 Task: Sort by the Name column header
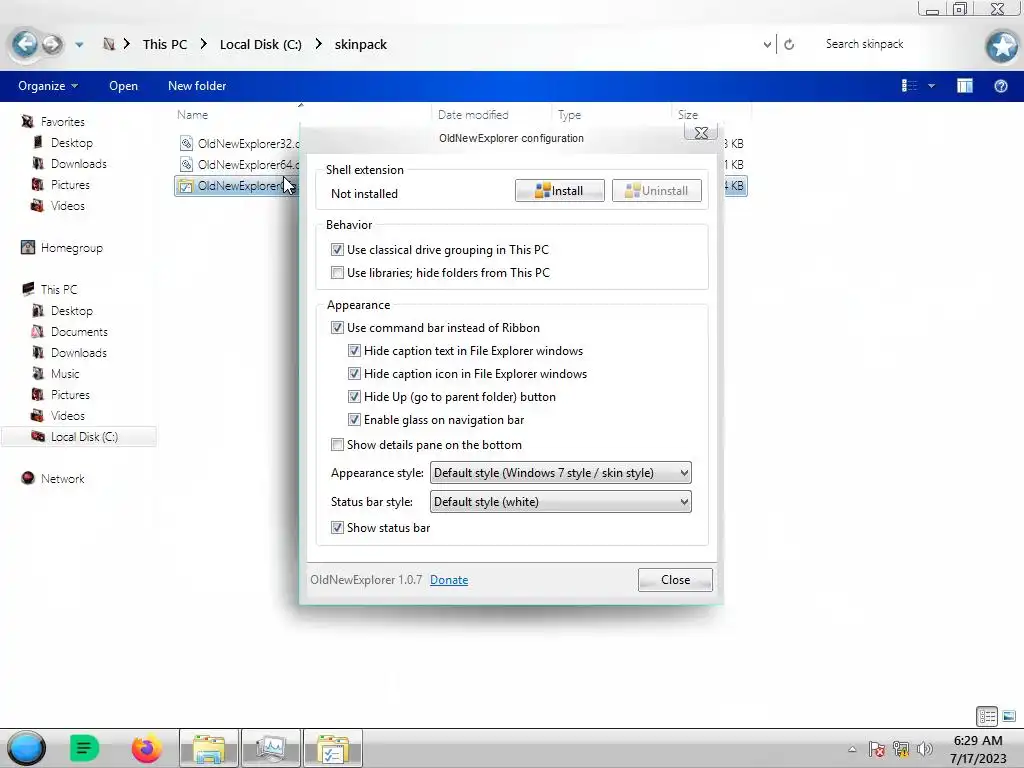[x=192, y=114]
